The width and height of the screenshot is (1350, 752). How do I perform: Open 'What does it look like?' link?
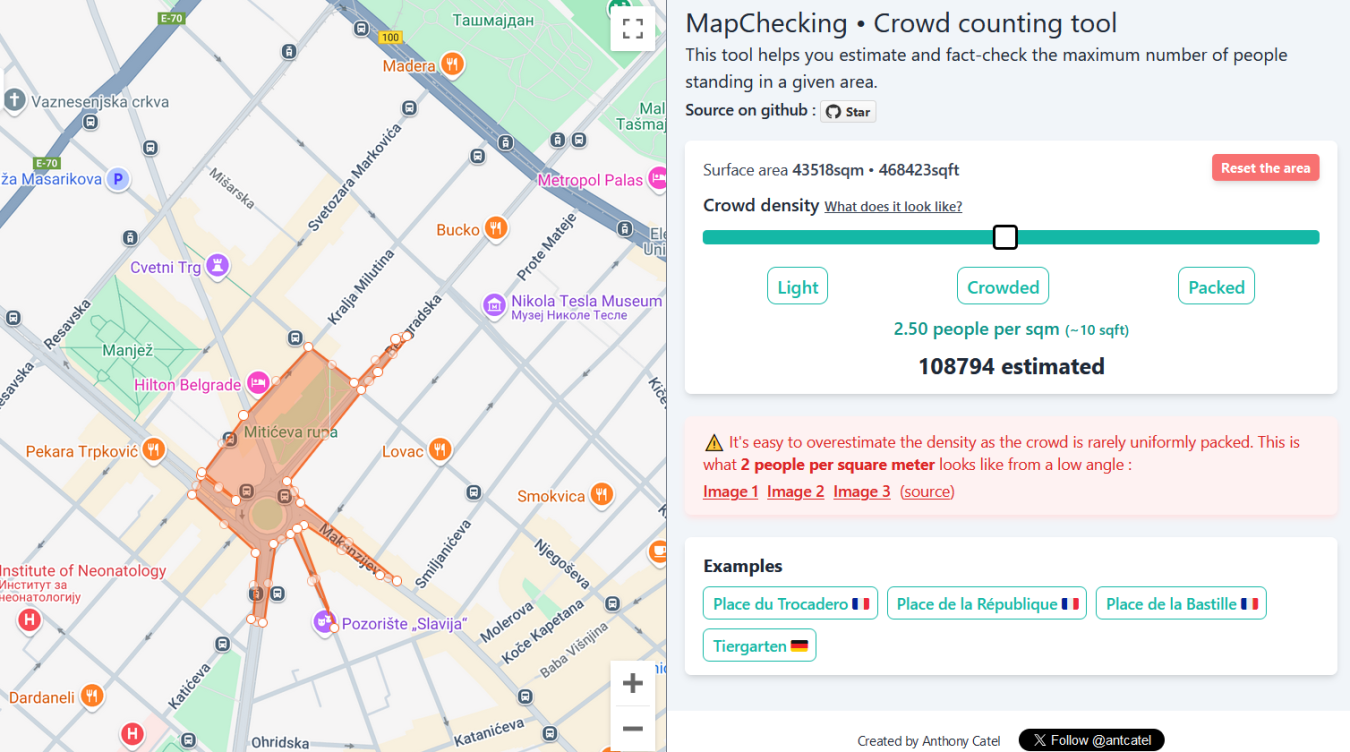(893, 206)
